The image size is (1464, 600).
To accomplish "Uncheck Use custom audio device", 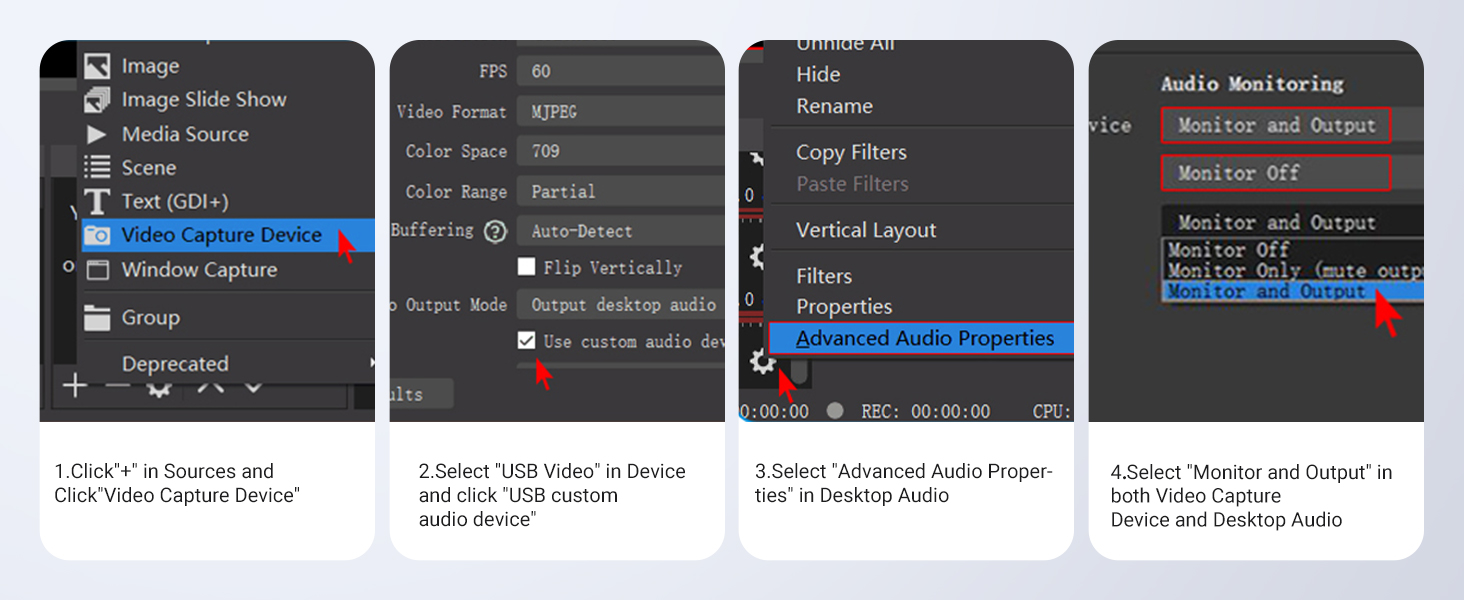I will click(x=525, y=341).
